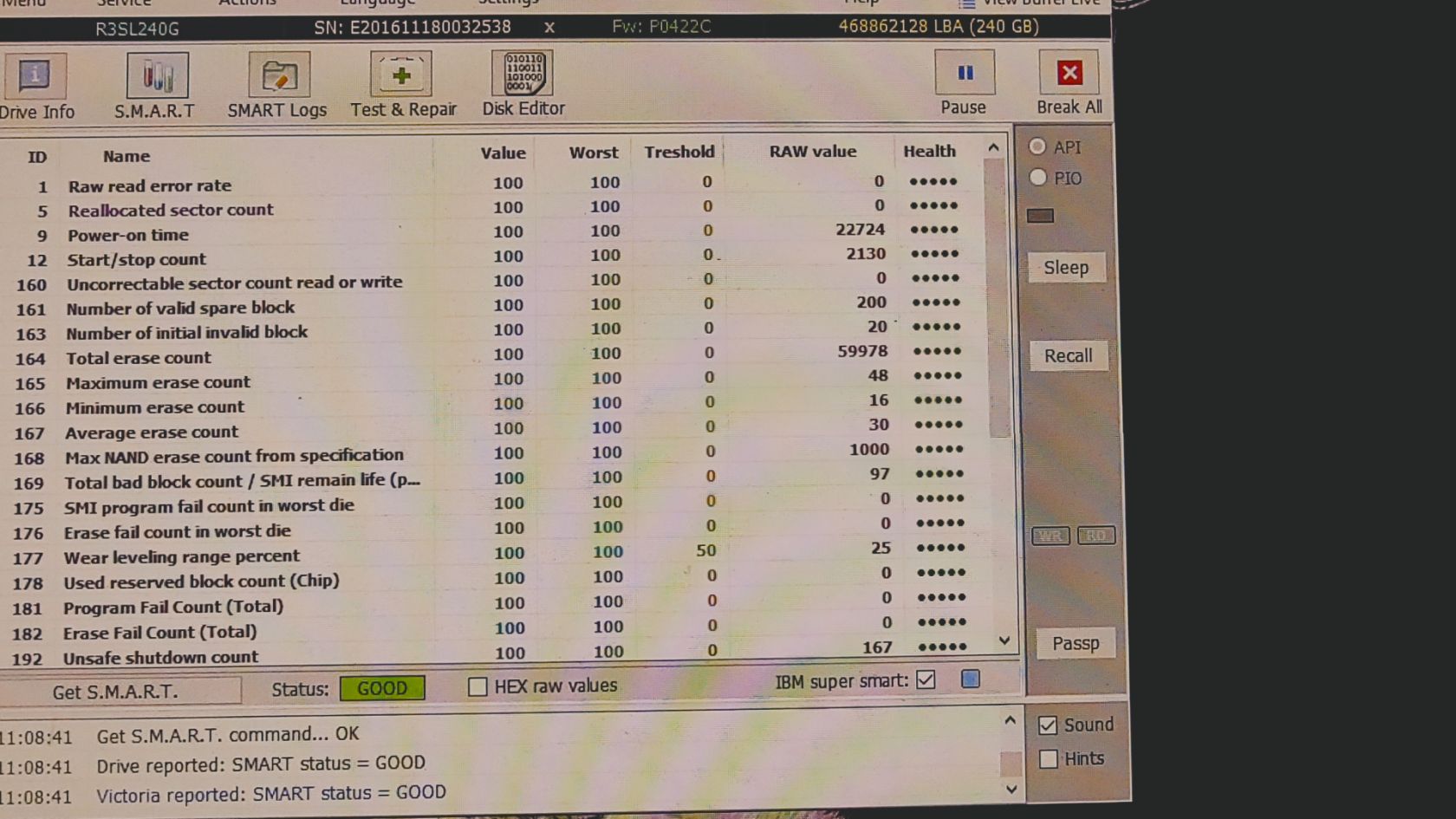This screenshot has height=819, width=1456.
Task: Click the RAW value column header
Action: (813, 152)
